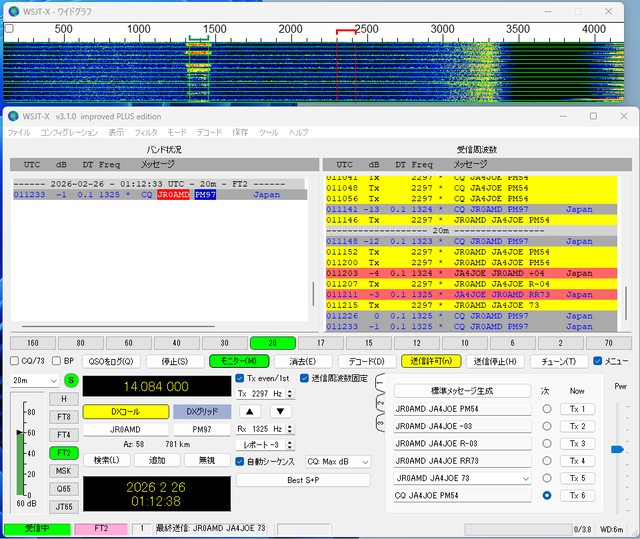Click the 受信周波数 pane vertical scrollbar
The height and width of the screenshot is (539, 640).
click(626, 303)
